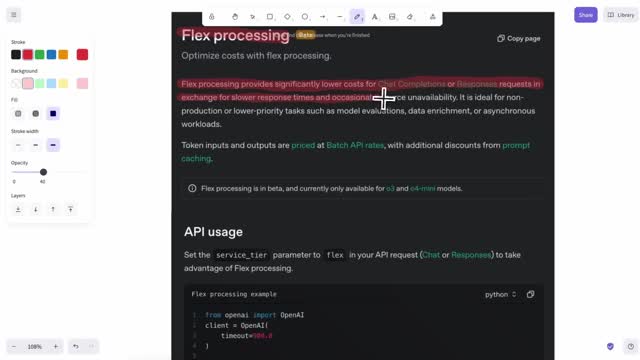This screenshot has width=640, height=360.
Task: Choose pink background swatch in palette row
Action: [28, 83]
